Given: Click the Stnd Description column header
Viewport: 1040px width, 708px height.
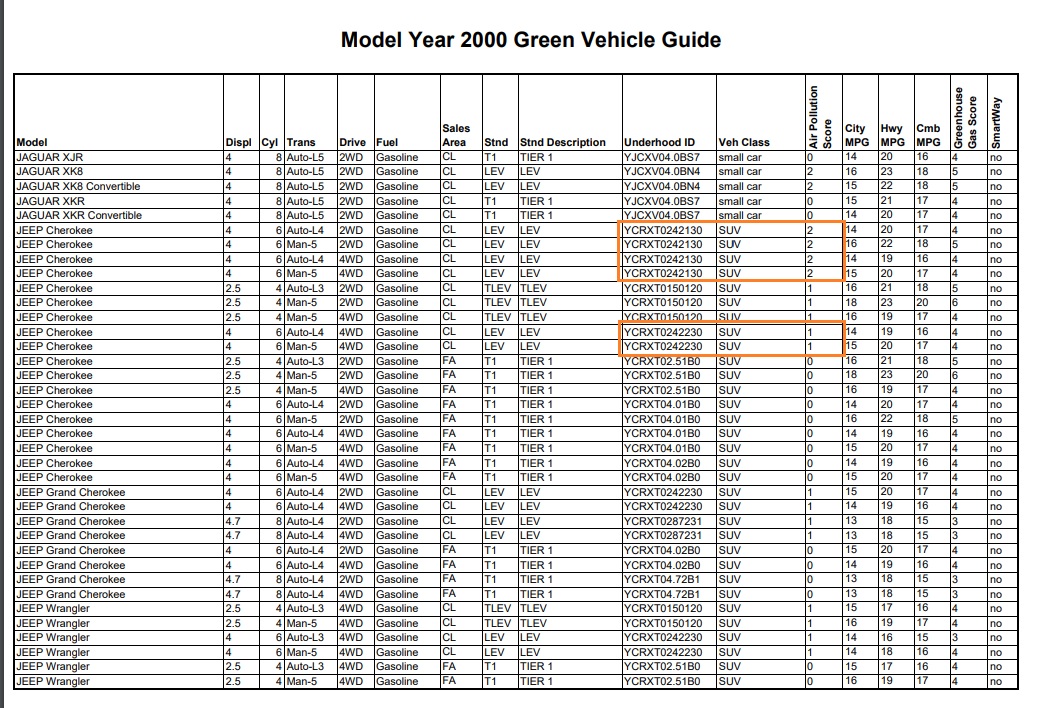Looking at the screenshot, I should [x=562, y=142].
